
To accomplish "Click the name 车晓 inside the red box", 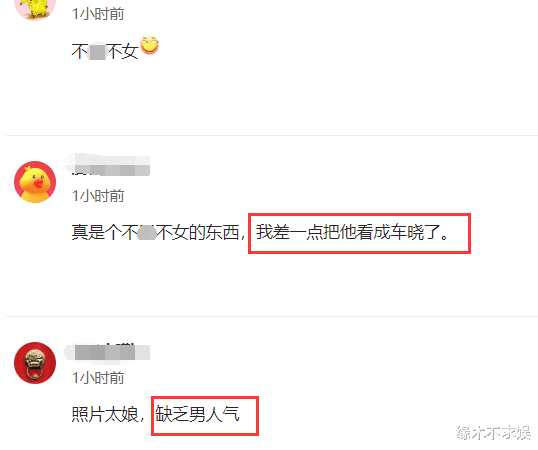I will click(407, 233).
